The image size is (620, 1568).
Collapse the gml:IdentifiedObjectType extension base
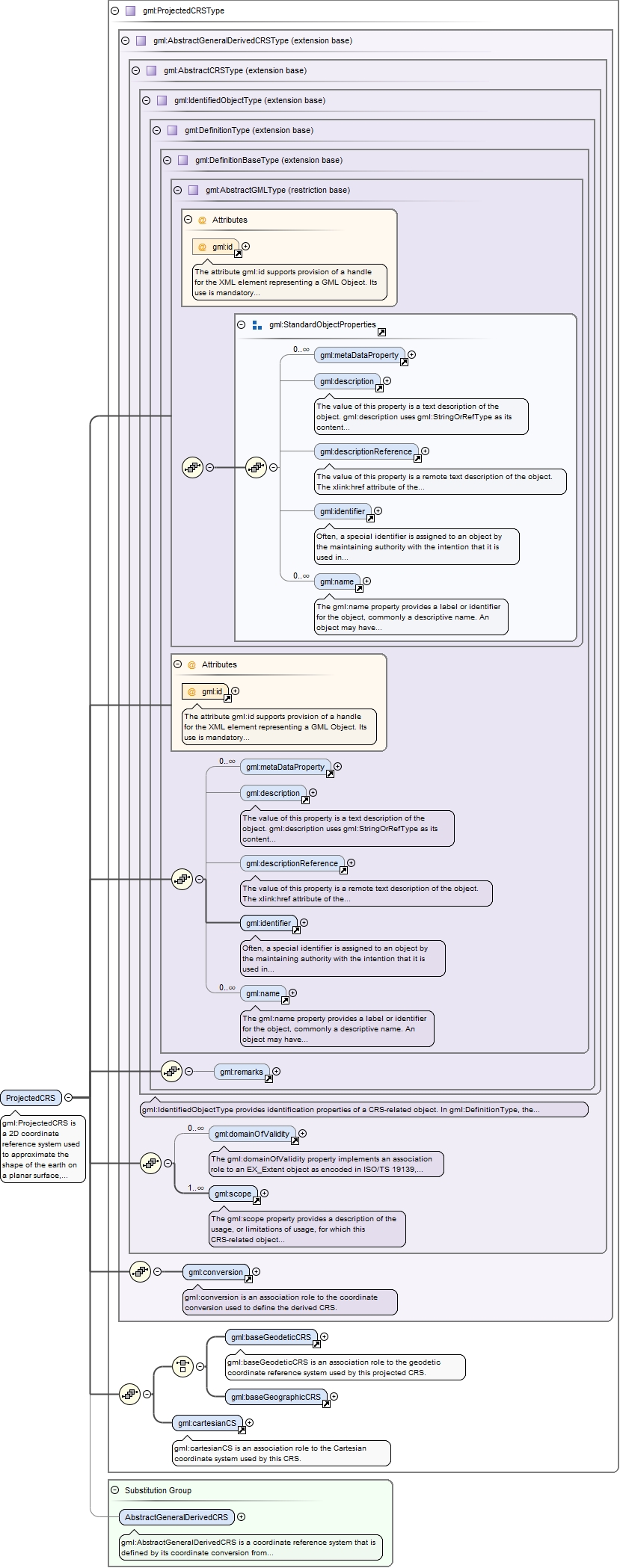click(x=146, y=101)
